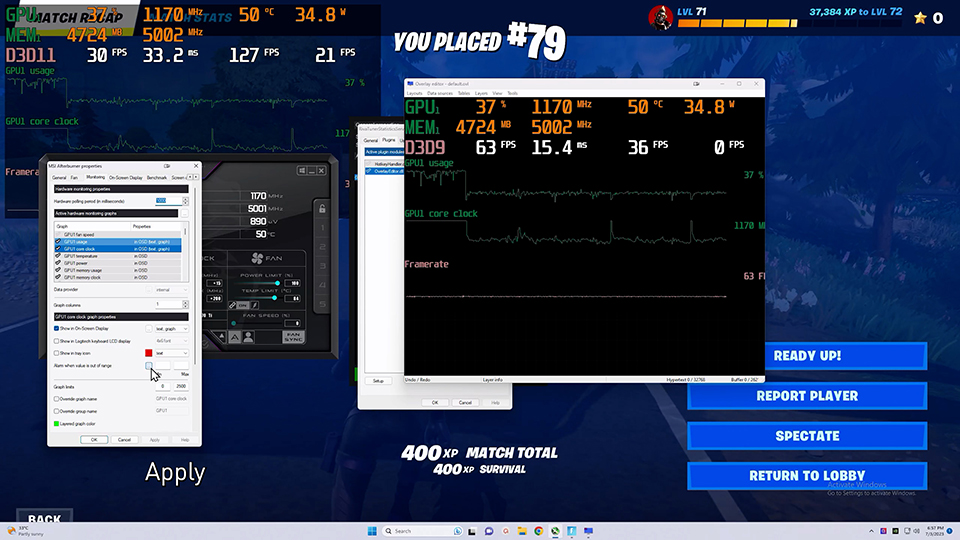Check Override graph name option
This screenshot has width=960, height=540.
(x=56, y=399)
